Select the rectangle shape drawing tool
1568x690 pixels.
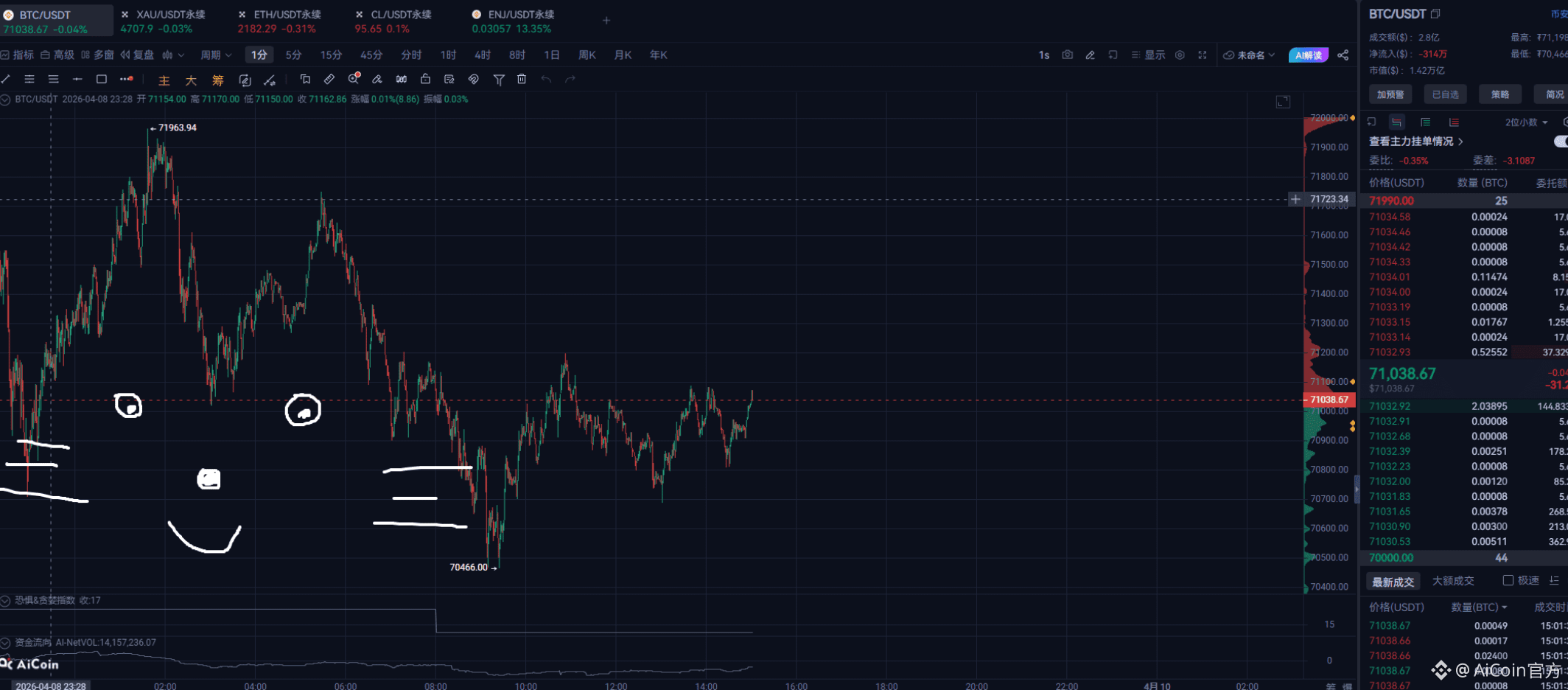102,79
